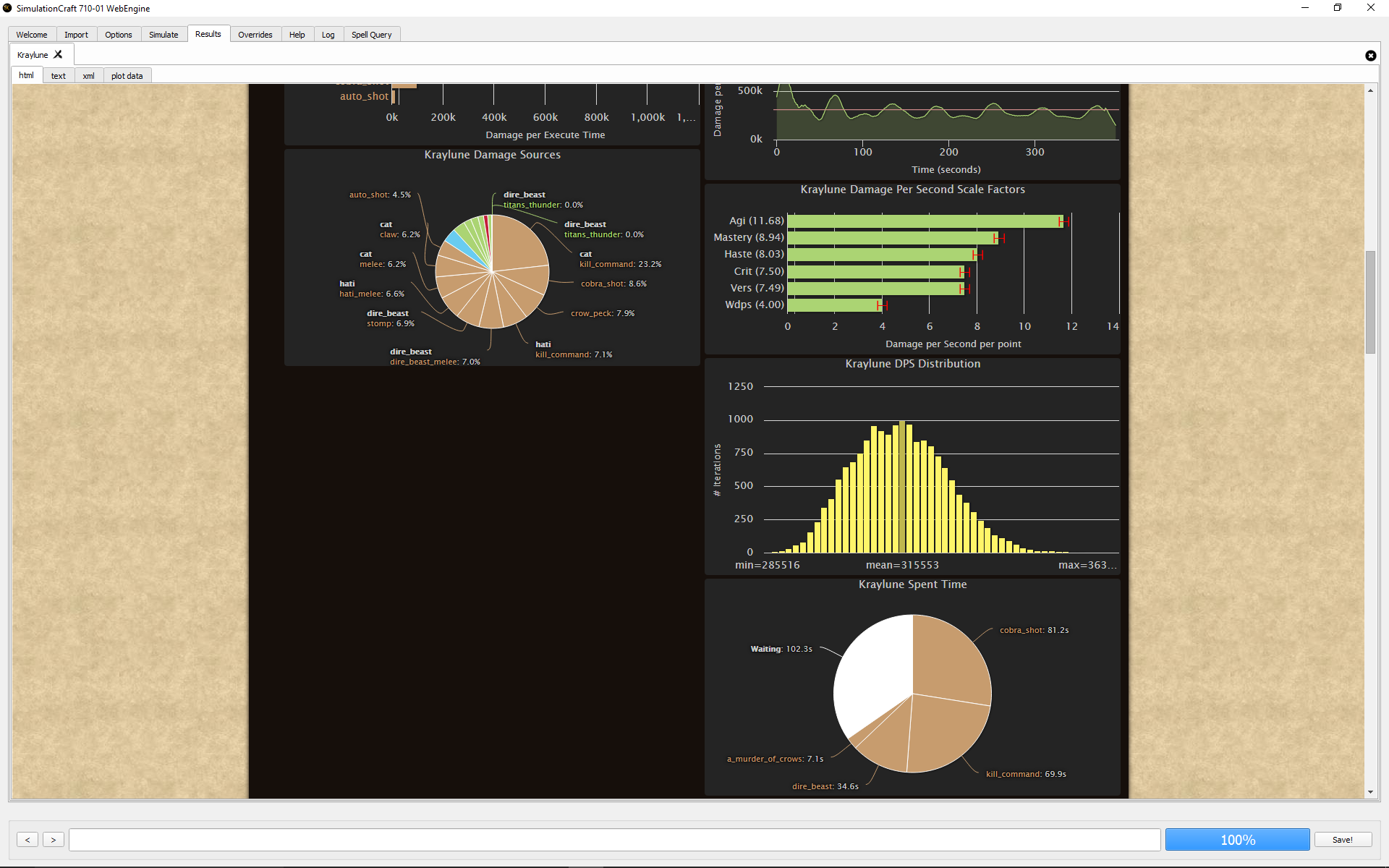Open the Spell Query tab
Image resolution: width=1389 pixels, height=868 pixels.
372,35
